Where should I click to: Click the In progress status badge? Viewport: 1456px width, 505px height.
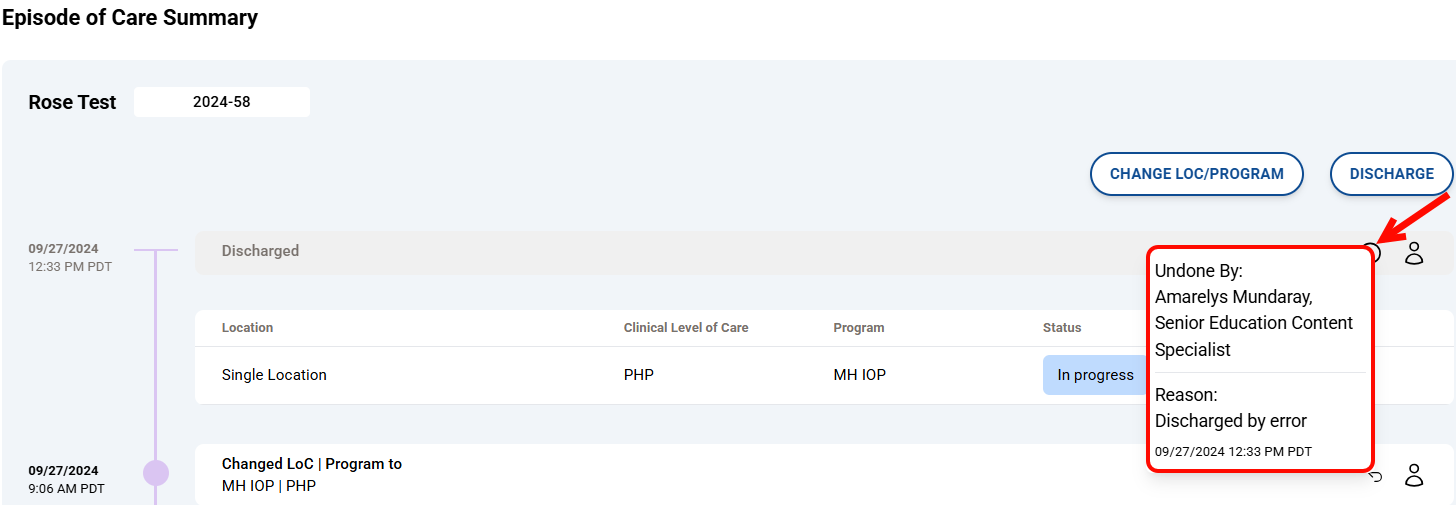1095,375
